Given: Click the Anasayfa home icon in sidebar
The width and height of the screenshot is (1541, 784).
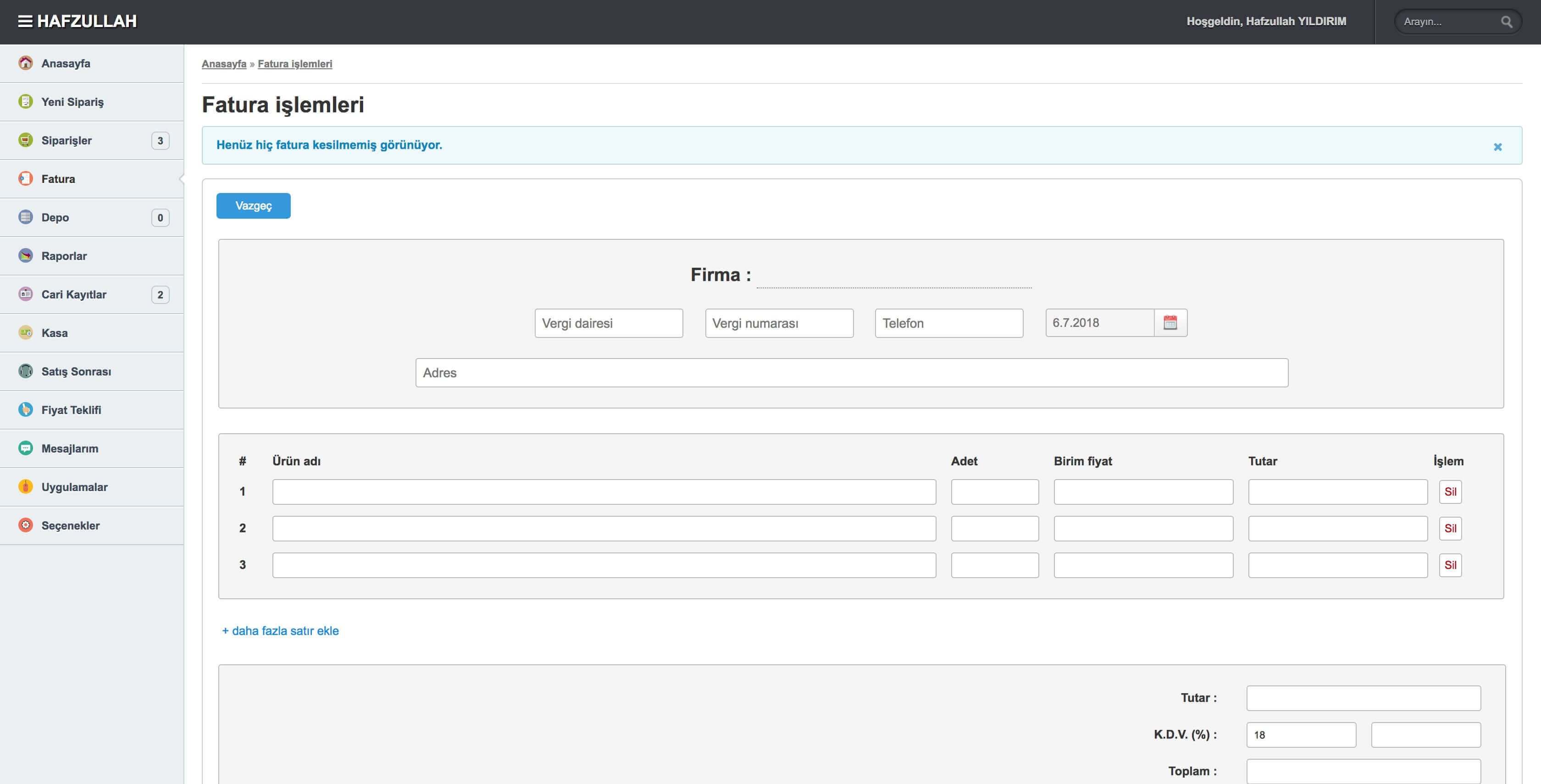Looking at the screenshot, I should (x=25, y=63).
